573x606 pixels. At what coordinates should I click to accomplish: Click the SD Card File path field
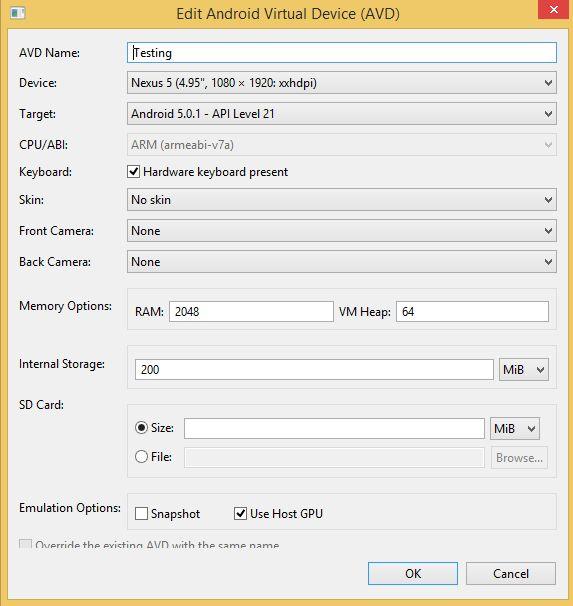click(334, 458)
